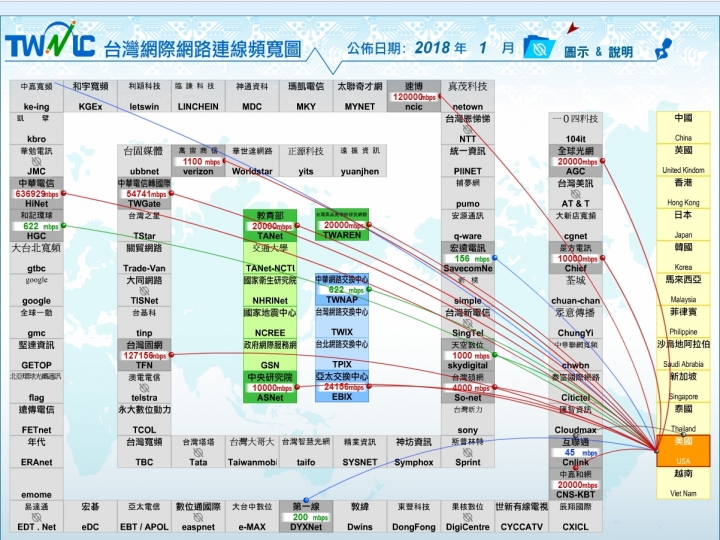The width and height of the screenshot is (720, 540).
Task: Select the Hong Kong country box
Action: point(683,192)
